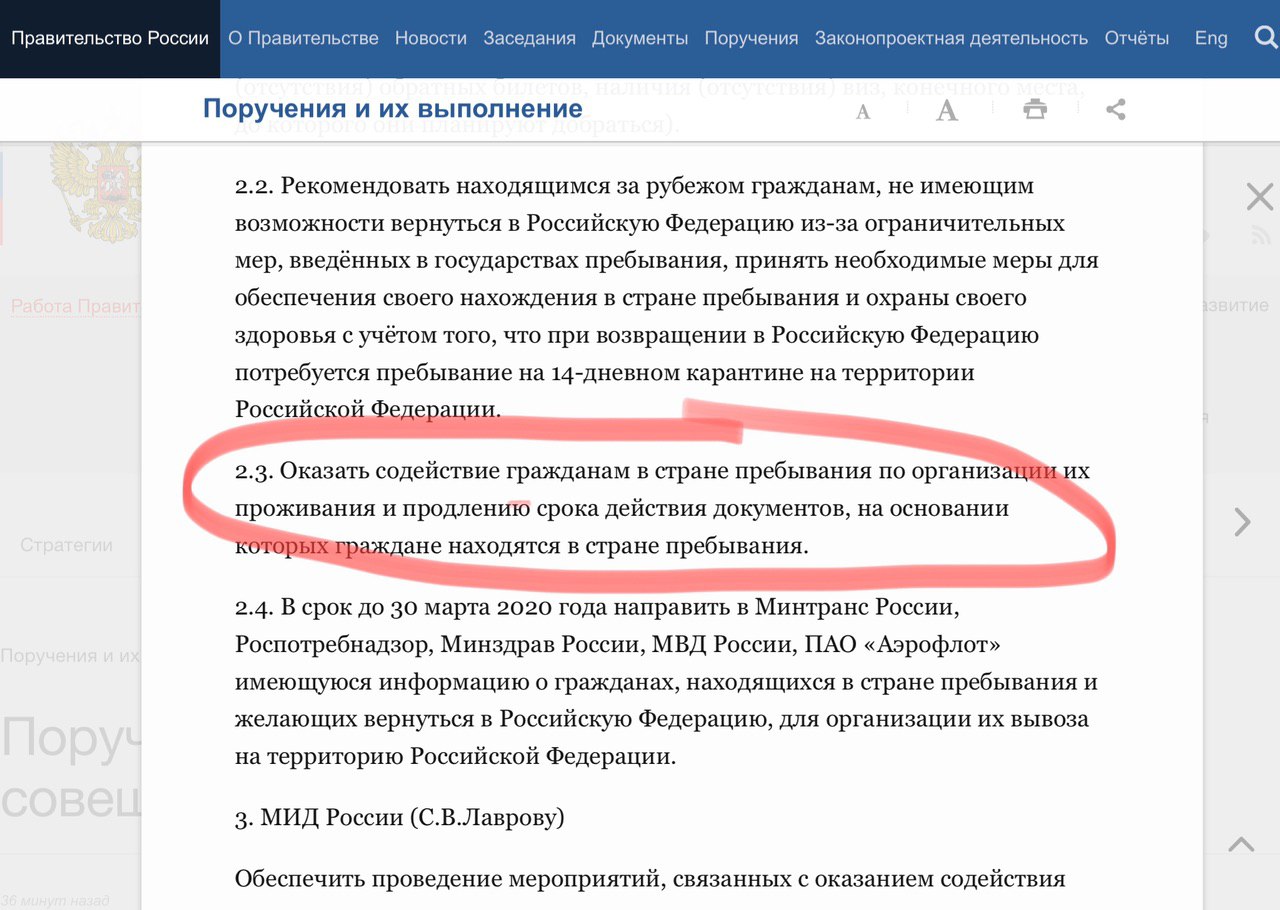Open the search magnifier icon
1280x910 pixels.
tap(1264, 38)
